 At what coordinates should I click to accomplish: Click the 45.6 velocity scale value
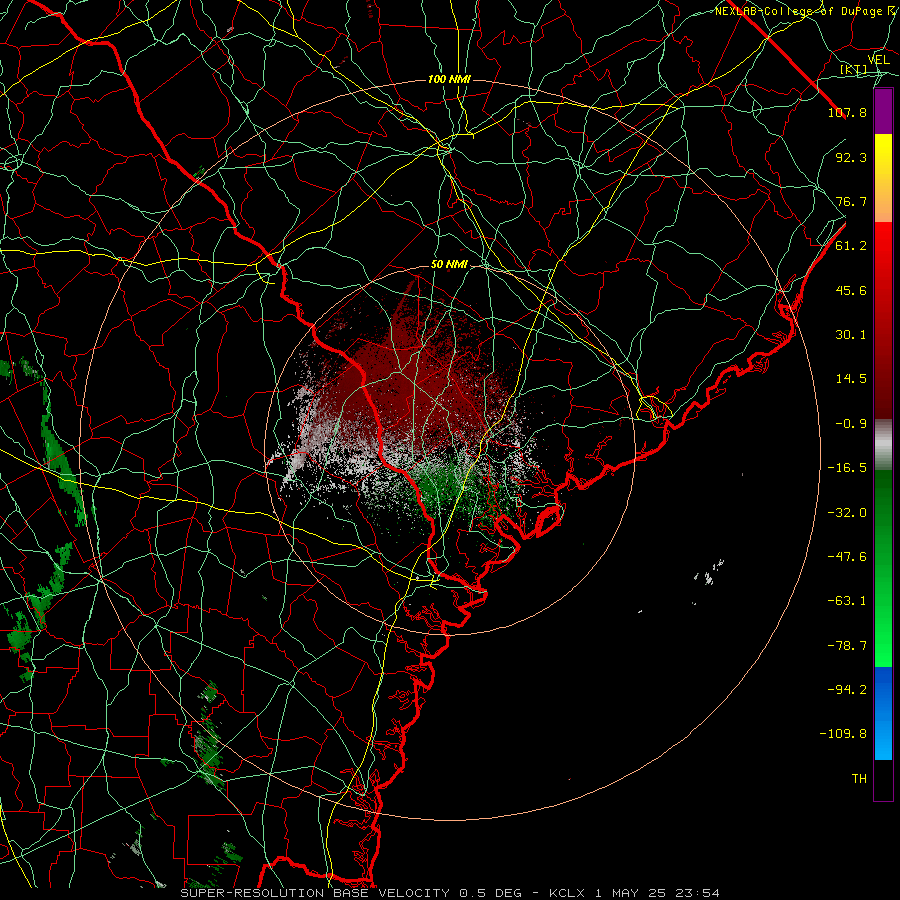(851, 290)
